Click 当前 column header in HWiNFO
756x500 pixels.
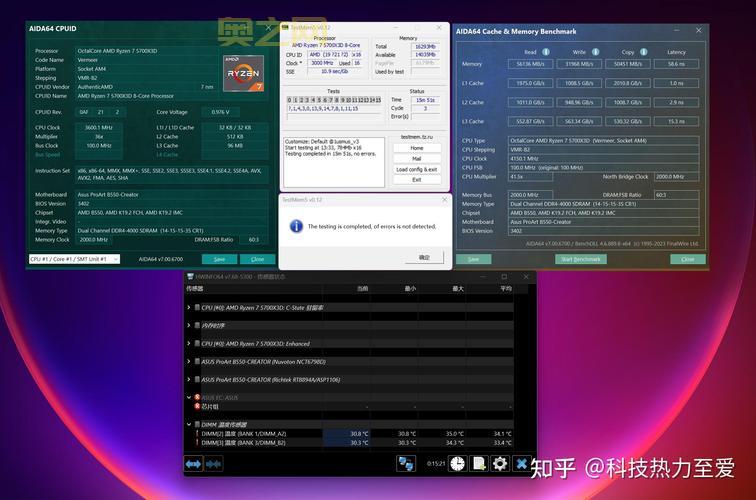click(363, 288)
